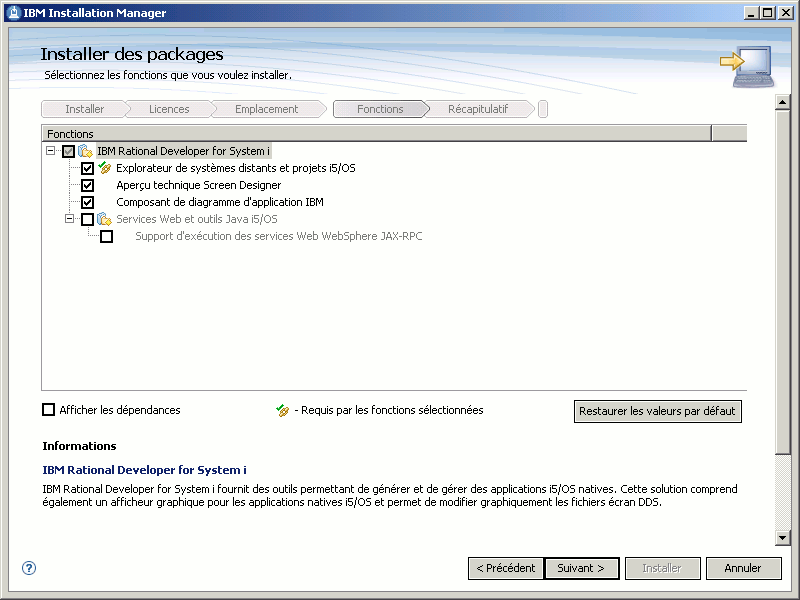Click the Annuler button
Screen dimensions: 800x600
tap(743, 568)
